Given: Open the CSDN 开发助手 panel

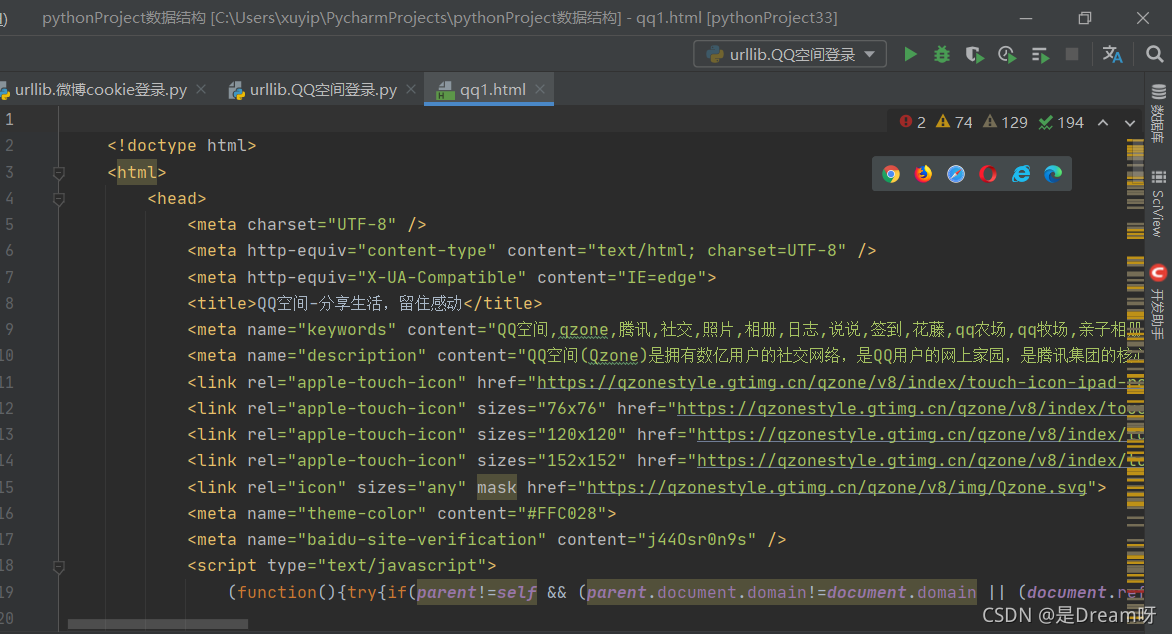Looking at the screenshot, I should pyautogui.click(x=1158, y=301).
